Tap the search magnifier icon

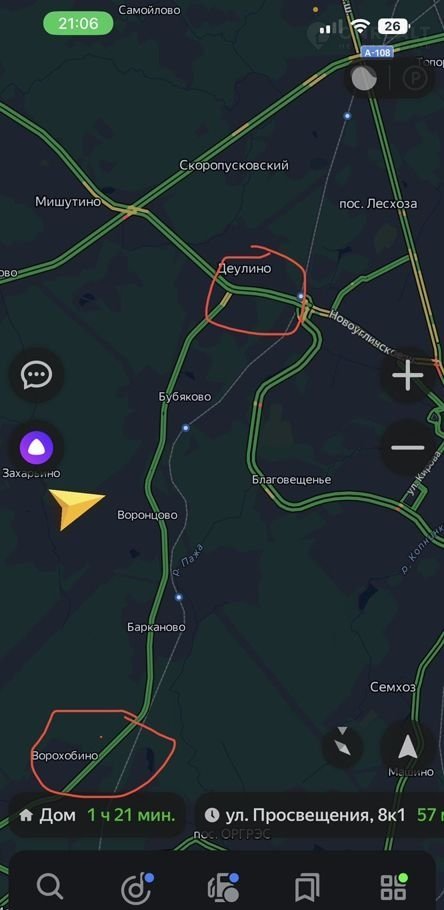(50, 886)
